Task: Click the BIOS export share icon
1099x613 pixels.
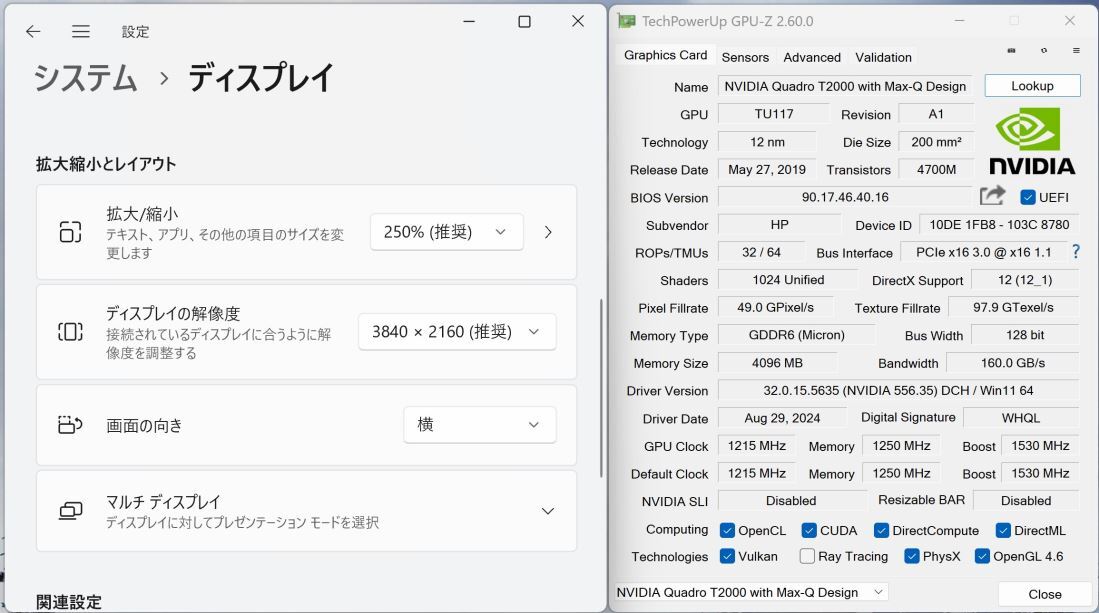Action: coord(992,196)
